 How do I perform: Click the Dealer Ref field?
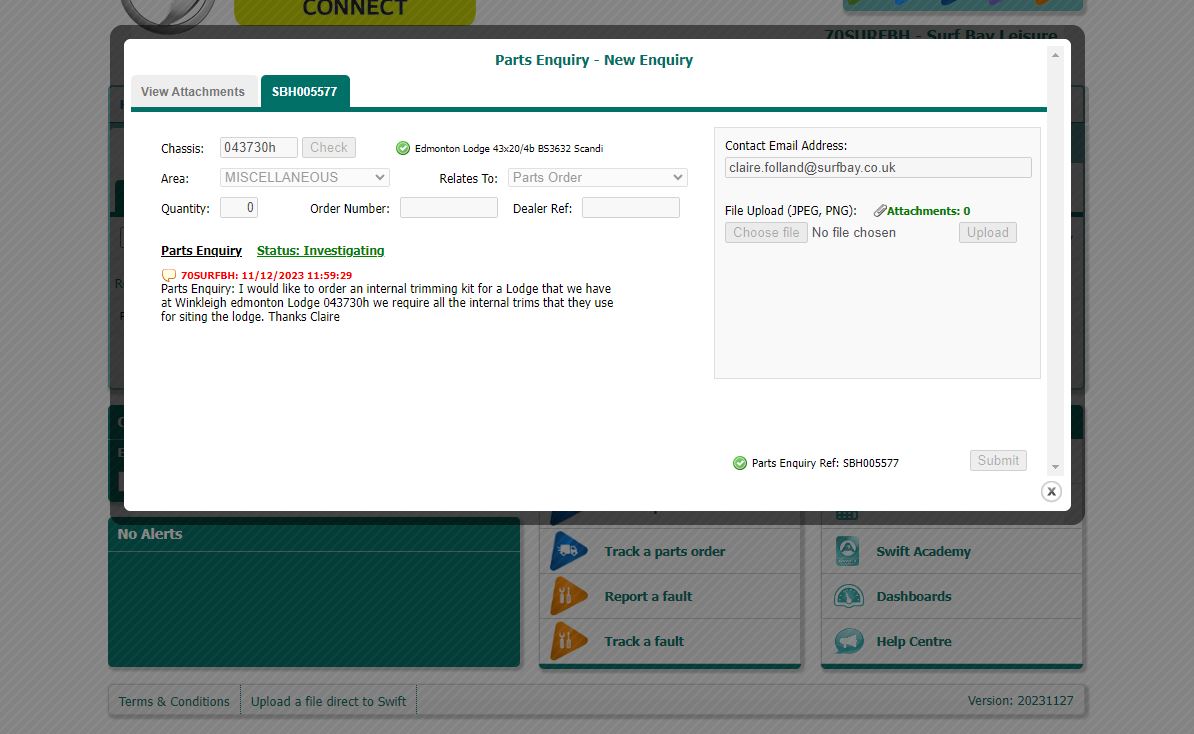click(x=631, y=207)
